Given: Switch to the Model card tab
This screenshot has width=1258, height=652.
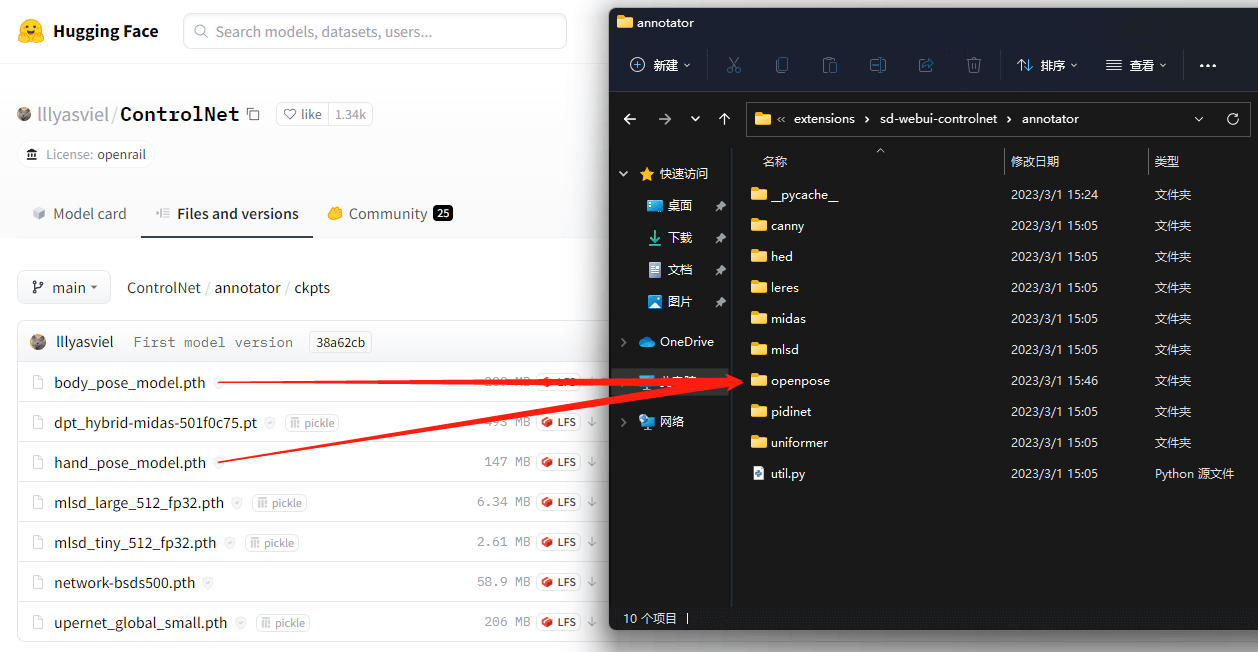Looking at the screenshot, I should (79, 214).
